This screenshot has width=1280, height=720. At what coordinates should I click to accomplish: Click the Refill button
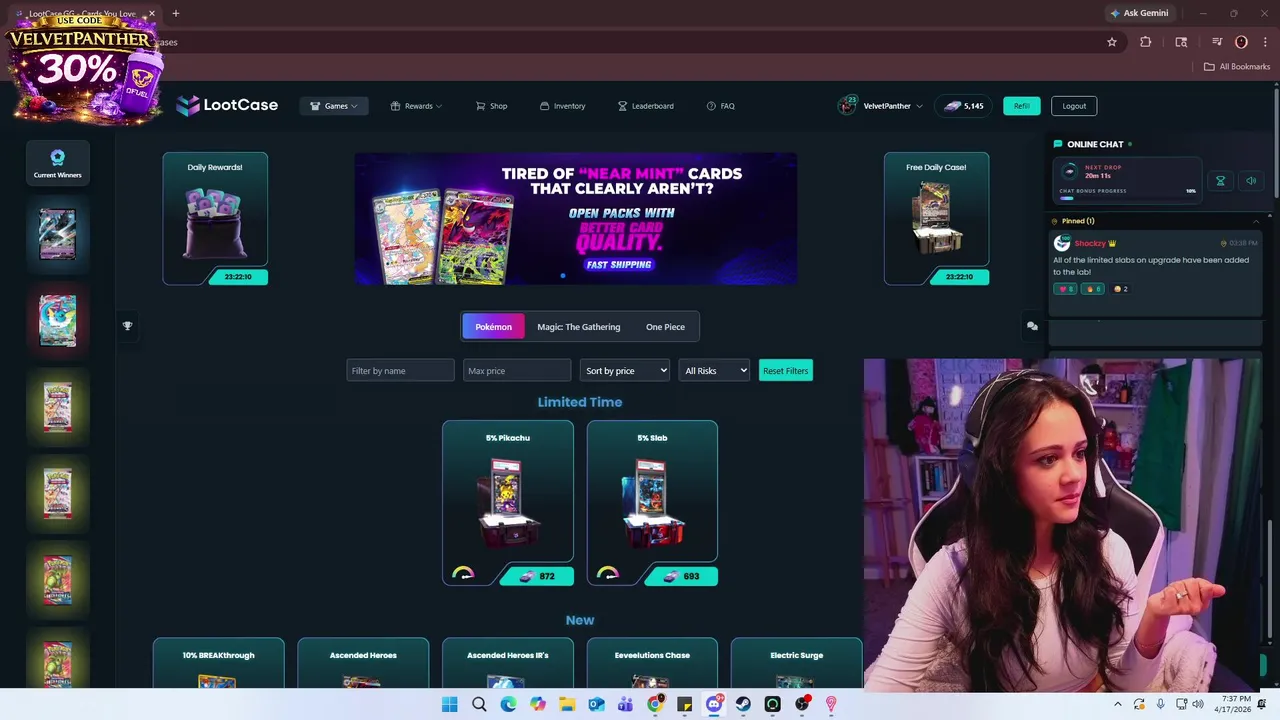[x=1021, y=106]
